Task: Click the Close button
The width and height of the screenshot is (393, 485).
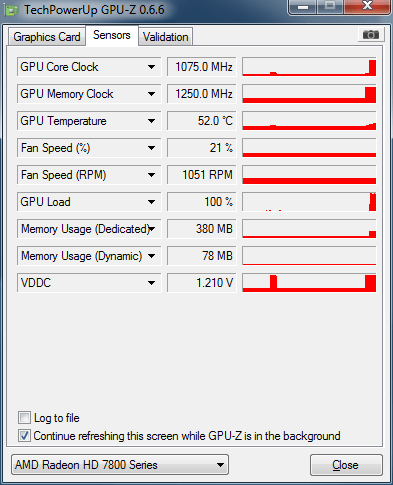Action: tap(346, 465)
